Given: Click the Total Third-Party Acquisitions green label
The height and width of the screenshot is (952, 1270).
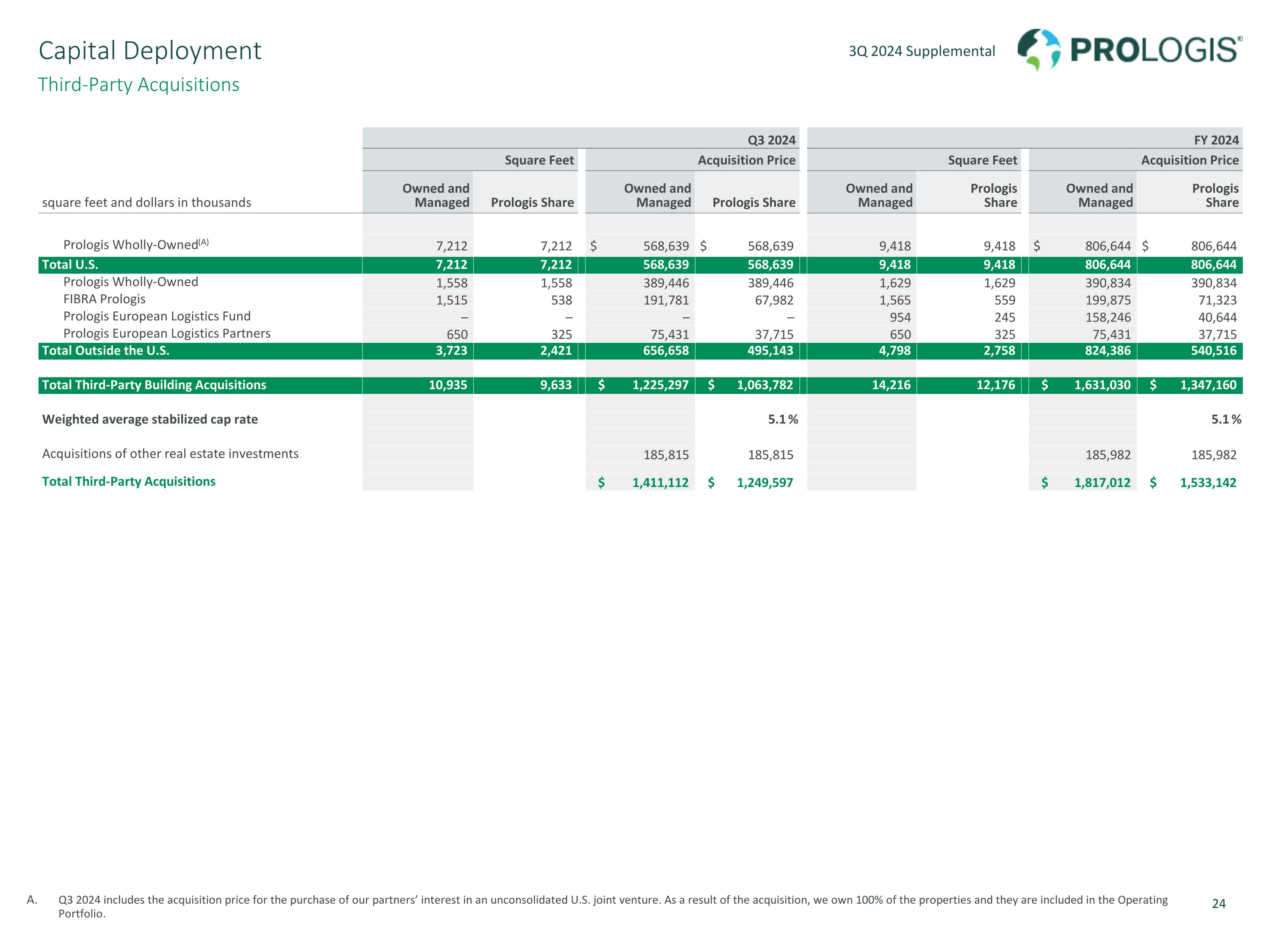Looking at the screenshot, I should (129, 482).
